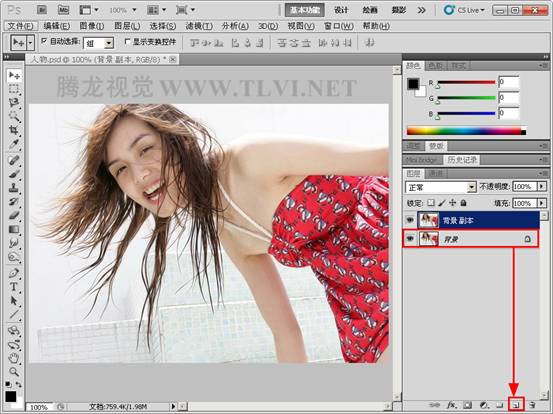Click the delete layer trash icon
The image size is (553, 414).
(x=532, y=405)
